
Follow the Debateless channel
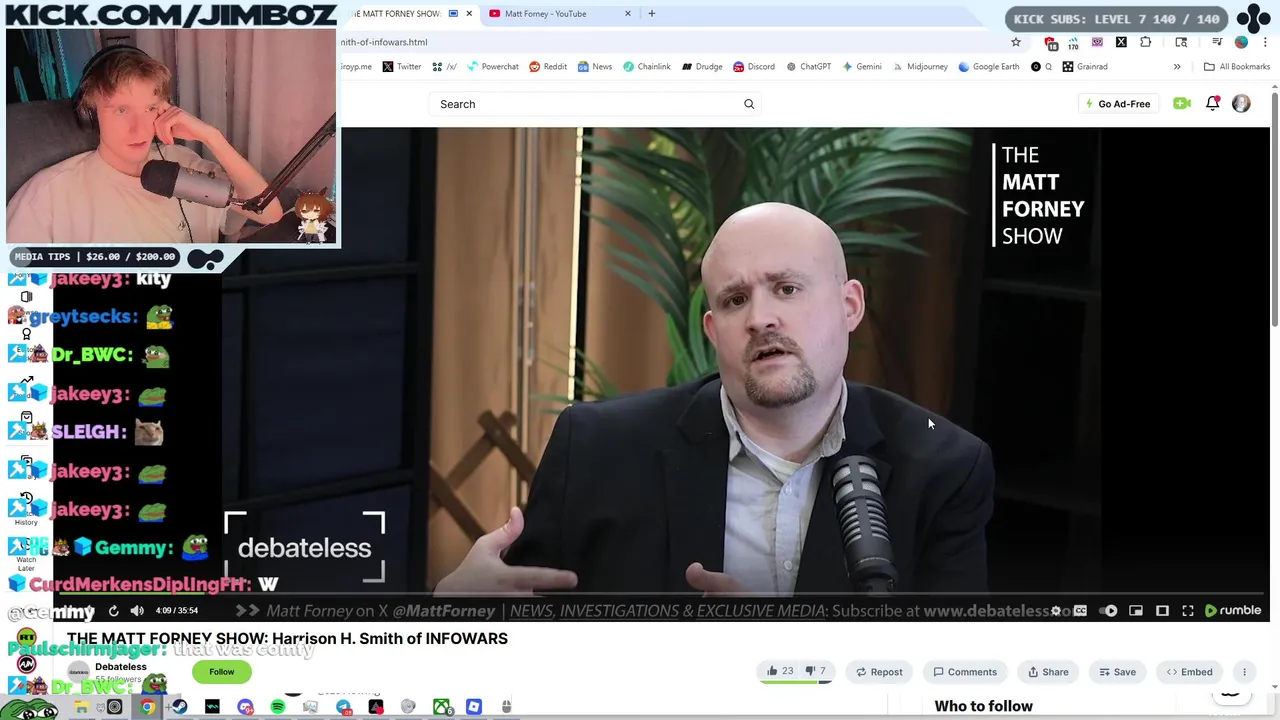(222, 672)
